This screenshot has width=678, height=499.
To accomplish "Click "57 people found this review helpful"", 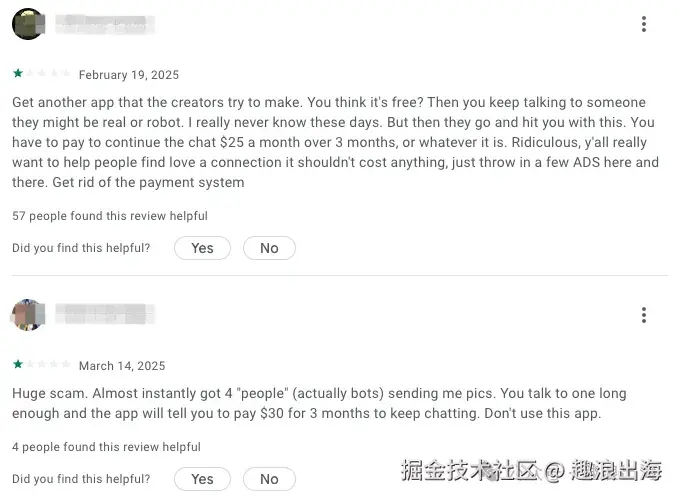I will click(110, 216).
